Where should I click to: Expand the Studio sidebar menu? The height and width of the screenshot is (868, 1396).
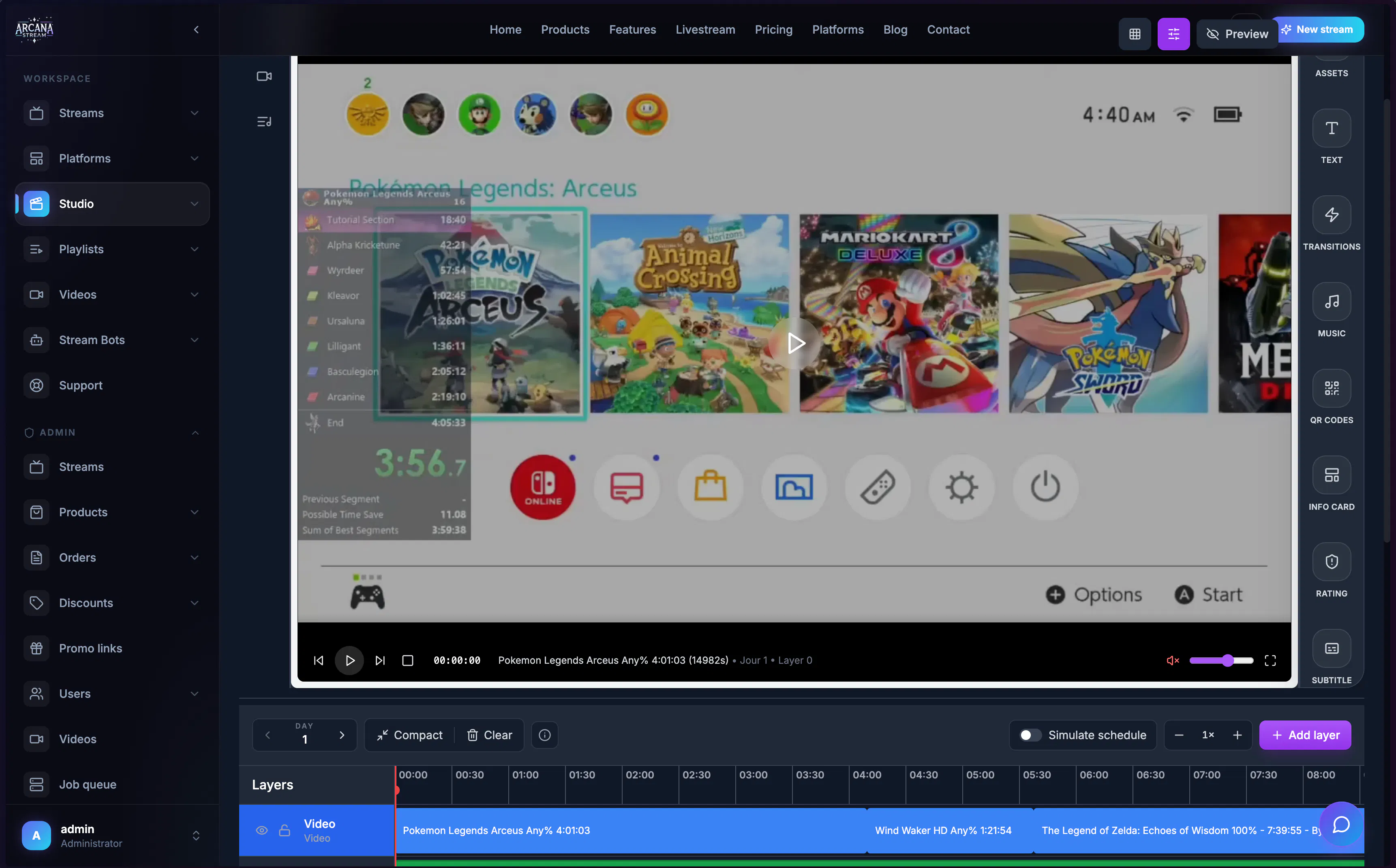coord(195,204)
